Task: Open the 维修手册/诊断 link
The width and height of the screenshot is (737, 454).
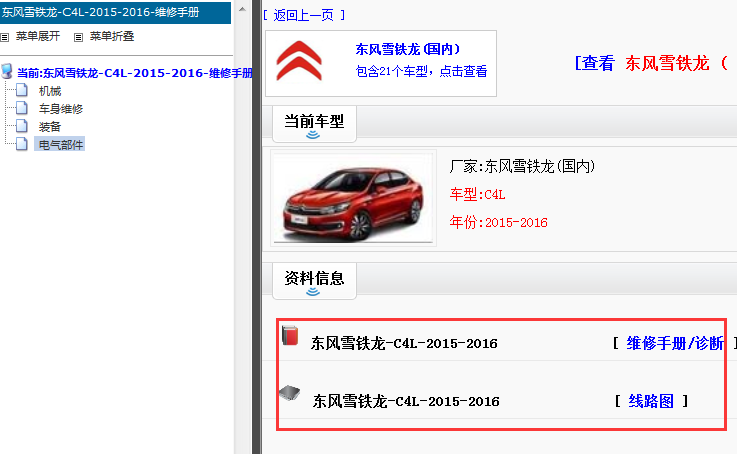Action: (675, 344)
